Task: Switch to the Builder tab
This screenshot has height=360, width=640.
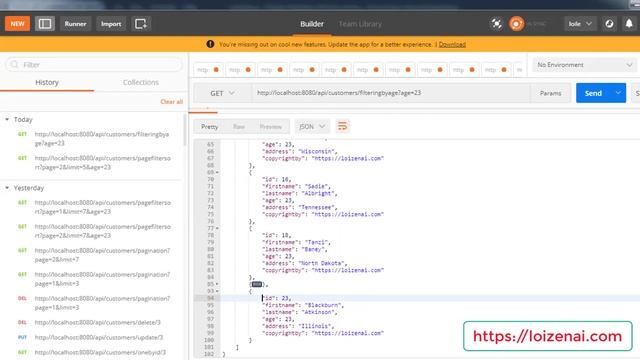Action: (x=312, y=24)
